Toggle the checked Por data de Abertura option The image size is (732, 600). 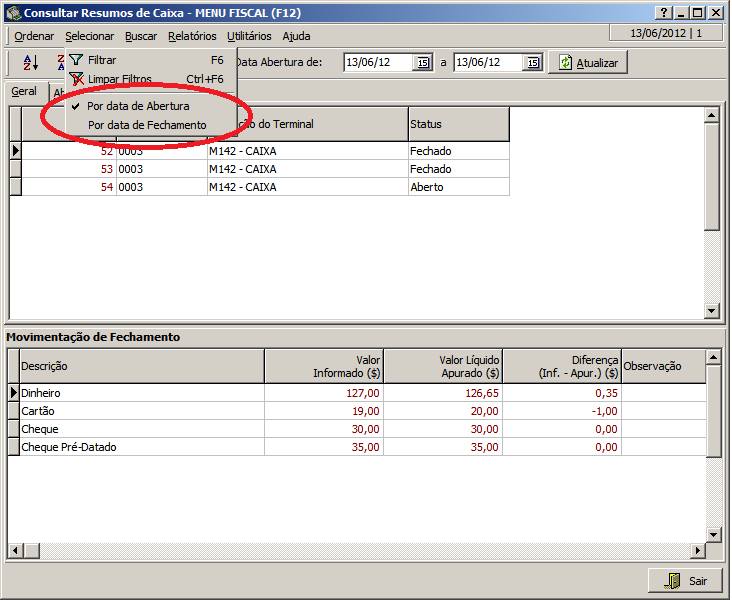[x=137, y=105]
